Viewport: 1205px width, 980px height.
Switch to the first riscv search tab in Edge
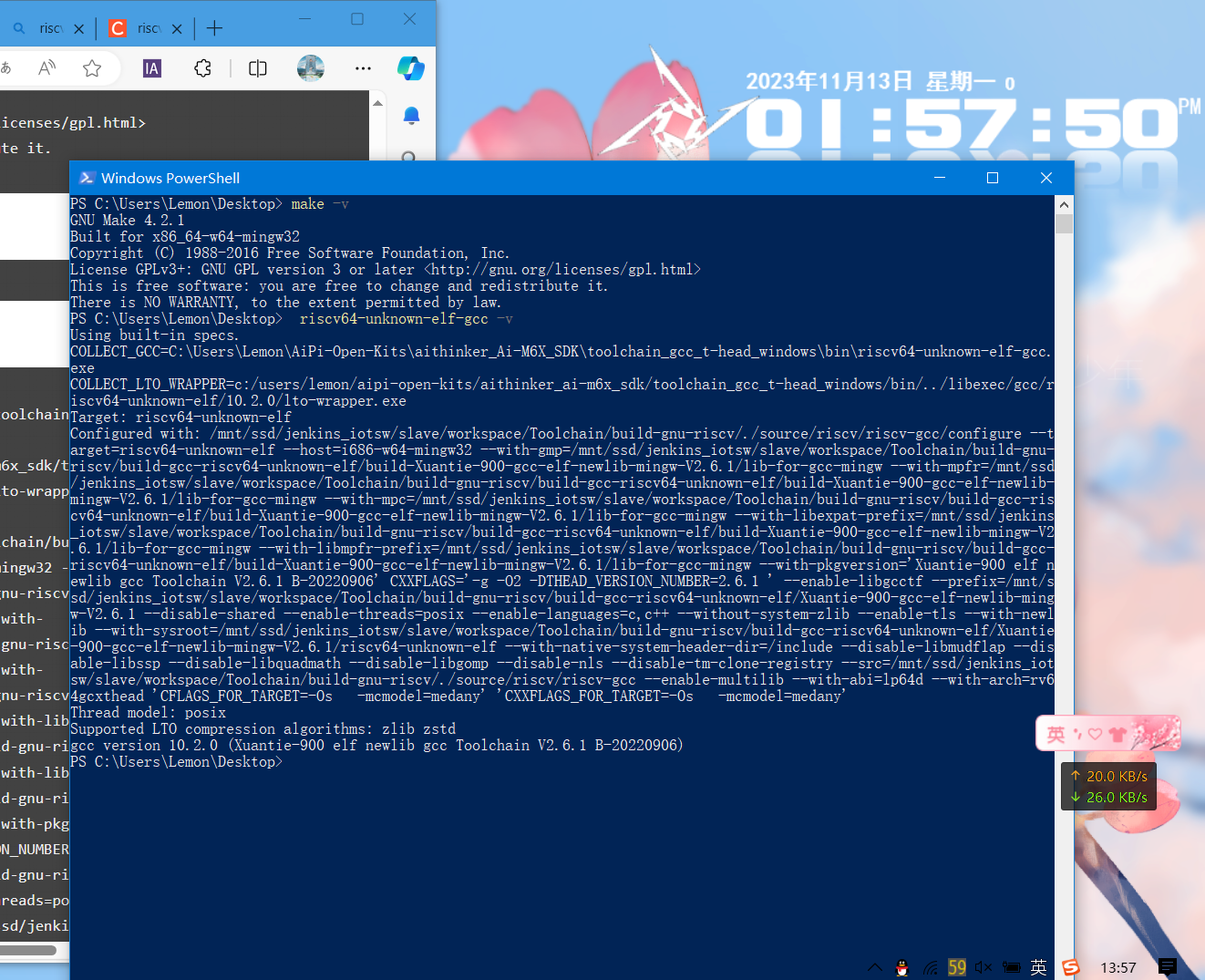point(40,28)
